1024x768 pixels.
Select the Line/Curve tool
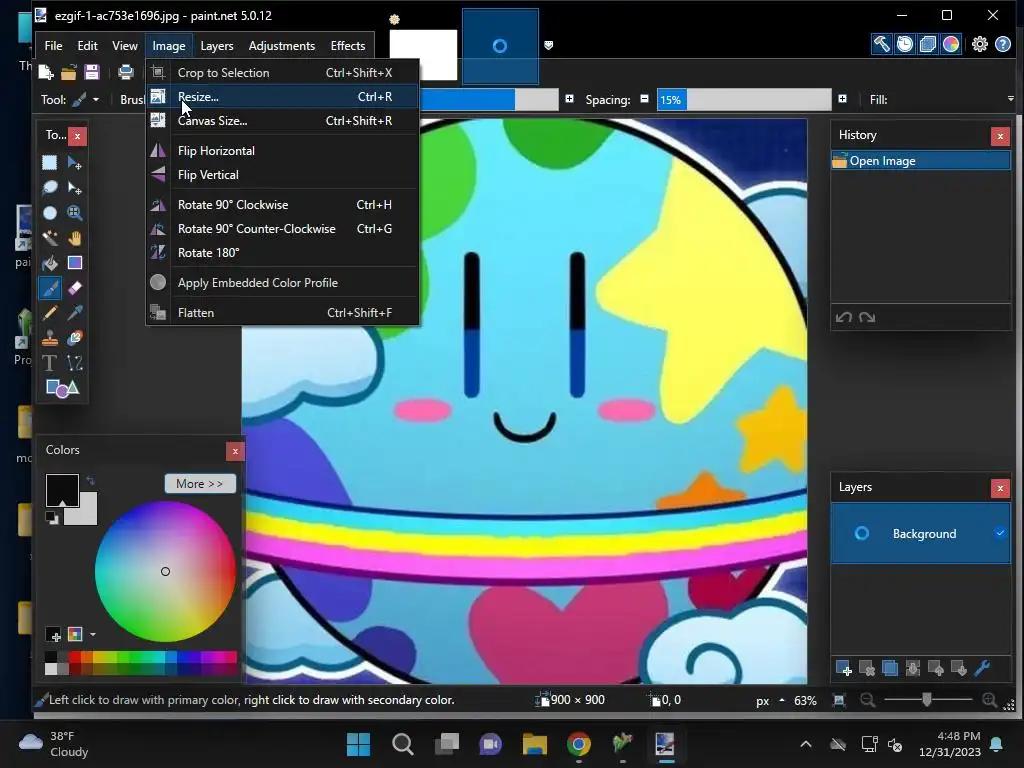(x=74, y=362)
